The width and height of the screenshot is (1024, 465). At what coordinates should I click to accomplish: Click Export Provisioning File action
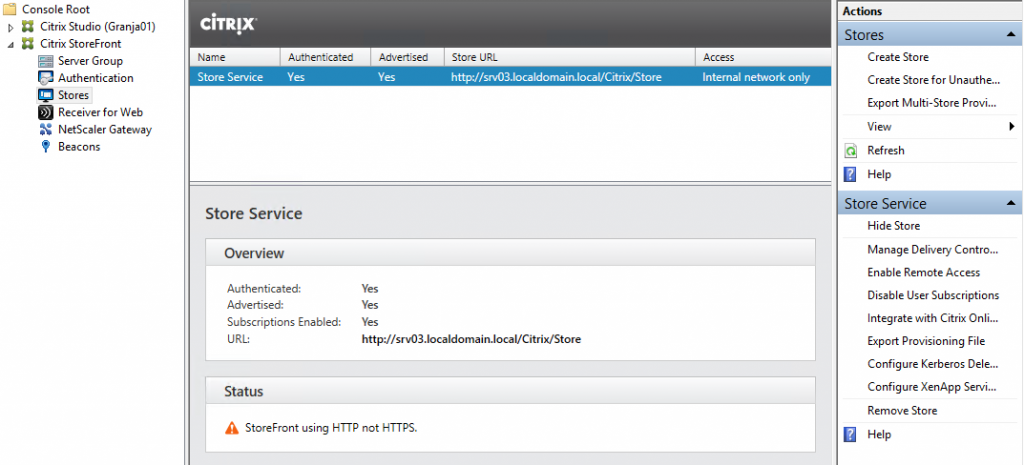point(926,341)
